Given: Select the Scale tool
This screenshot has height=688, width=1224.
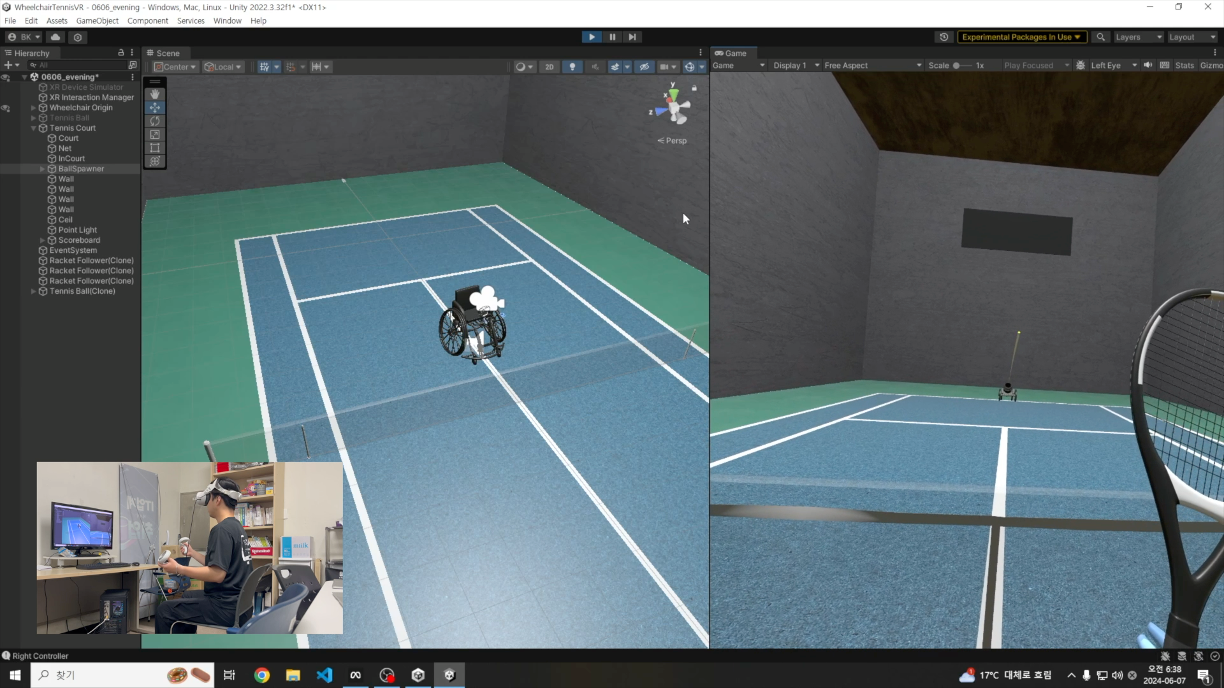Looking at the screenshot, I should (x=155, y=134).
